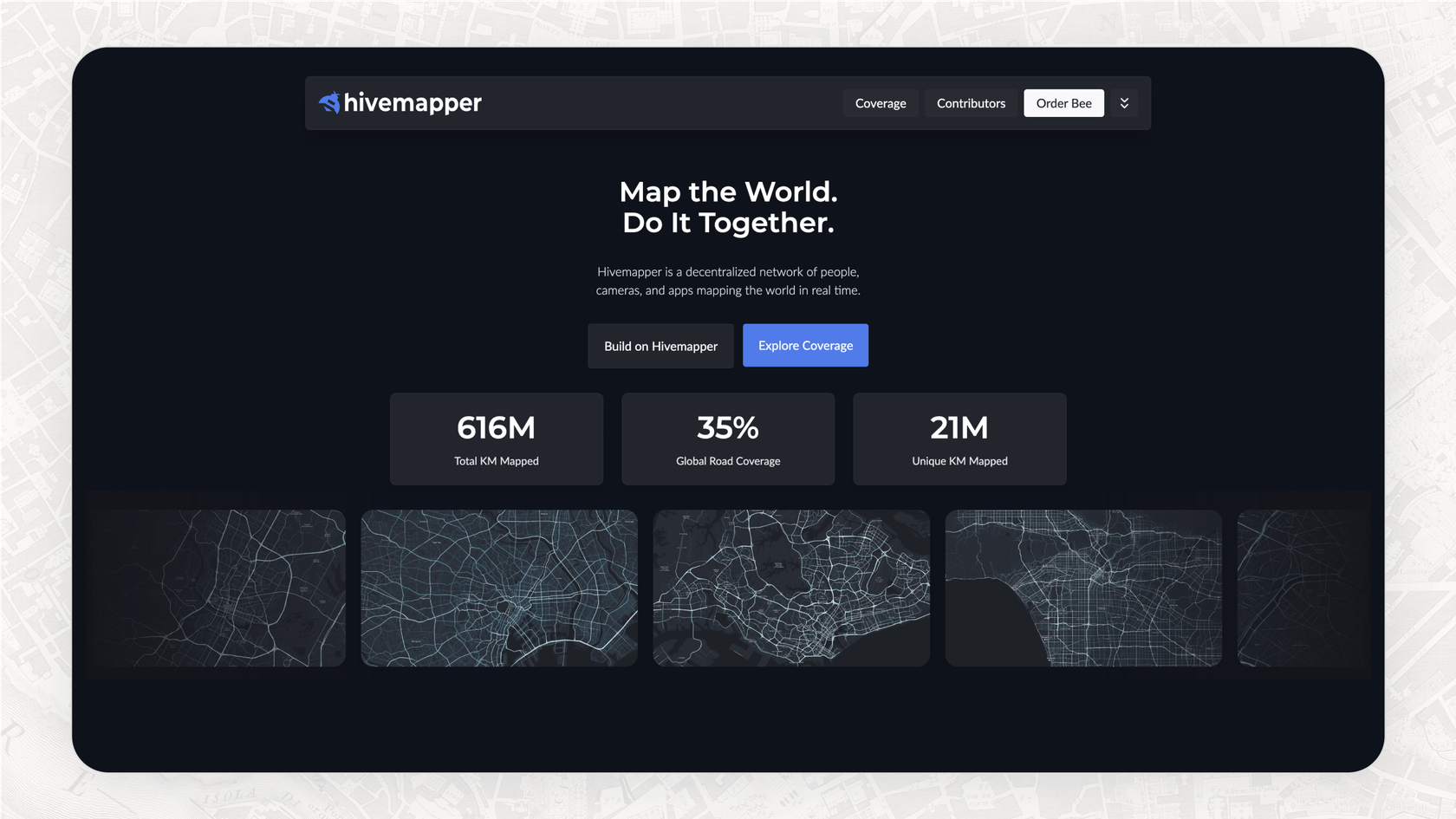Click the coastal city map thumbnail
Screen dimensions: 1456x819
(1082, 588)
